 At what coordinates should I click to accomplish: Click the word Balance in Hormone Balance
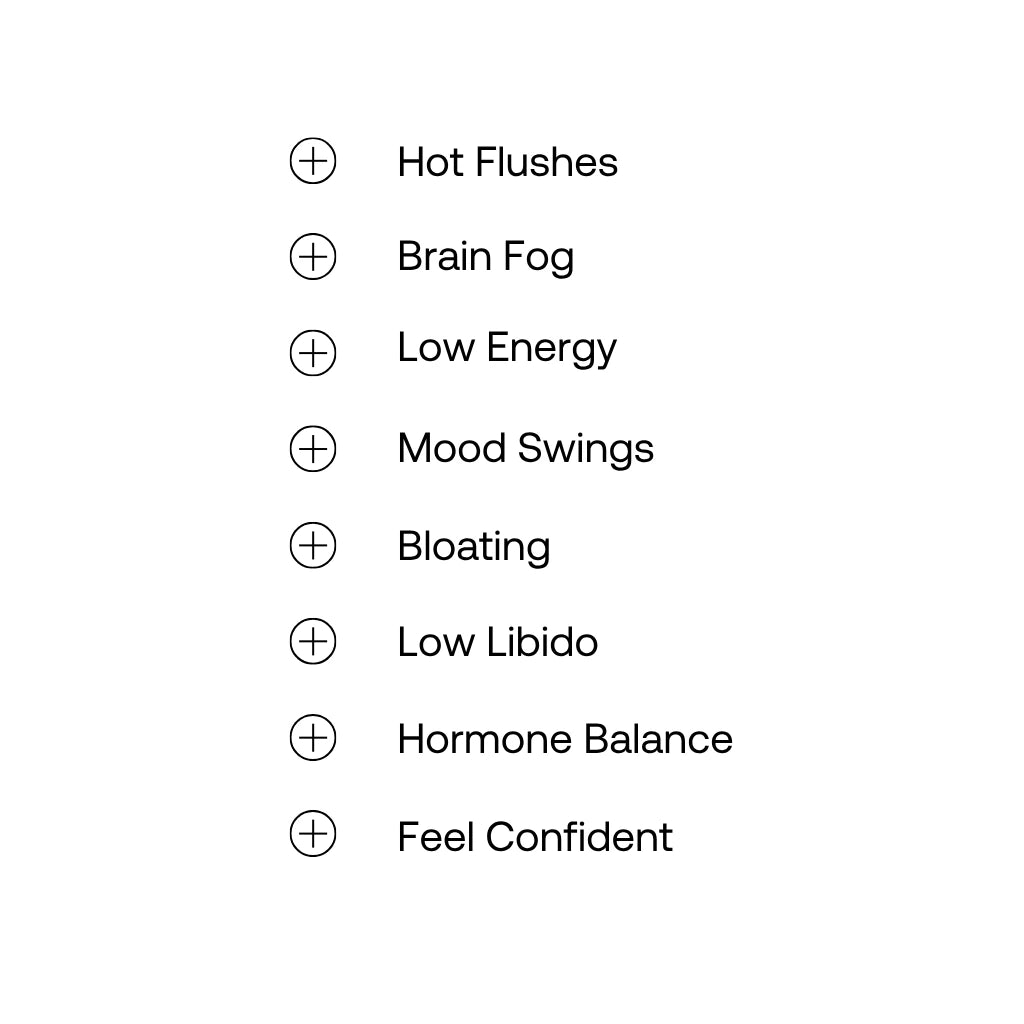[658, 739]
